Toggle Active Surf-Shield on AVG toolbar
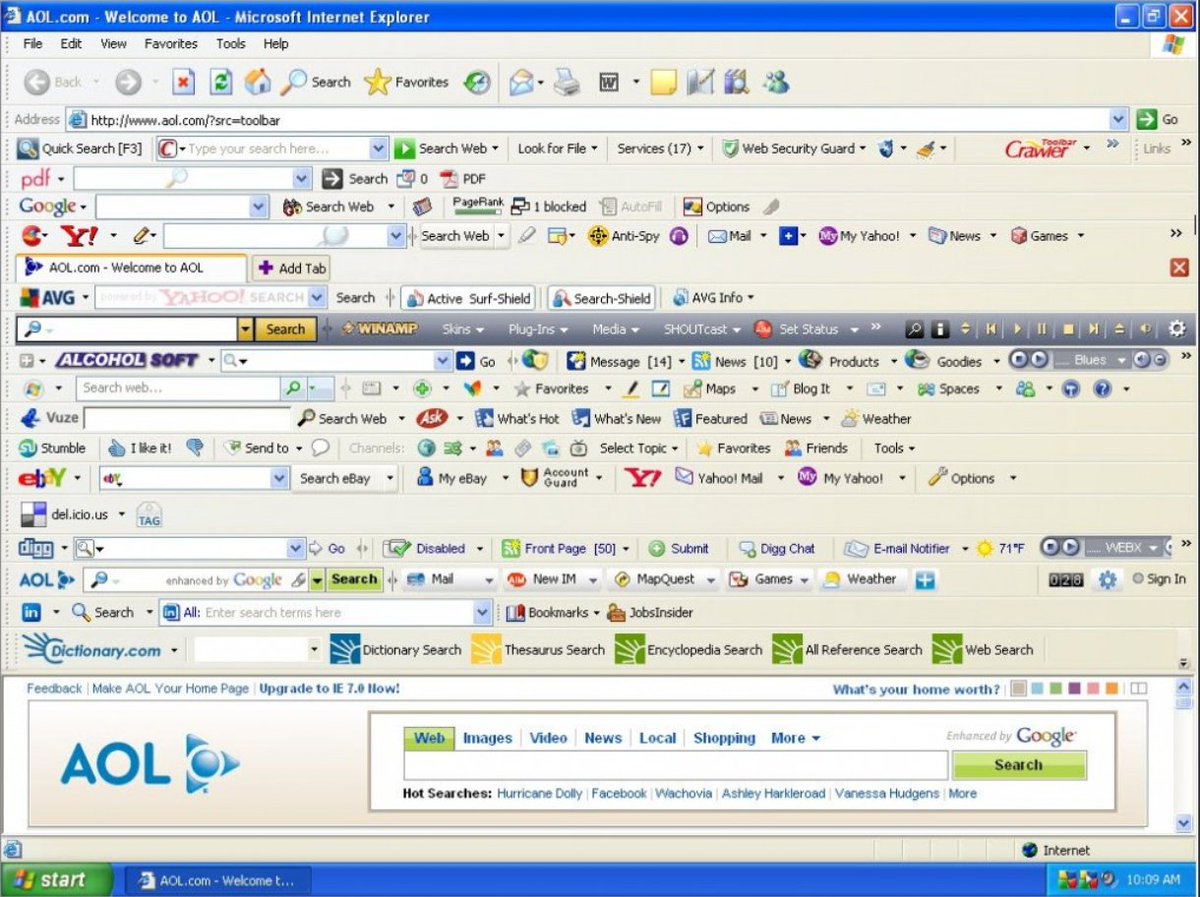 coord(467,298)
